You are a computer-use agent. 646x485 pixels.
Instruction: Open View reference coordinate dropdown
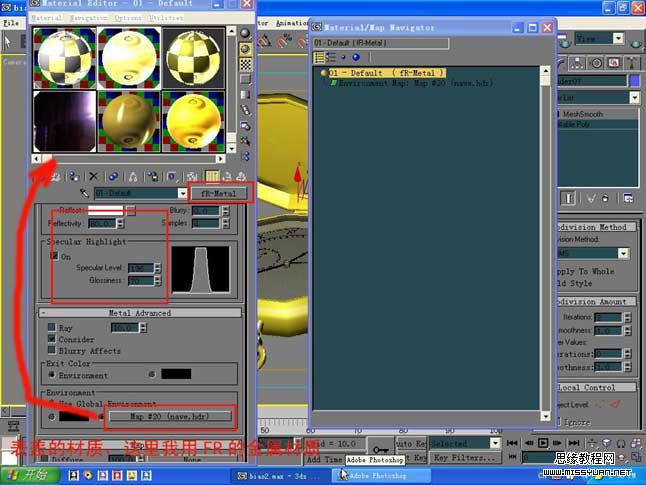pyautogui.click(x=618, y=39)
